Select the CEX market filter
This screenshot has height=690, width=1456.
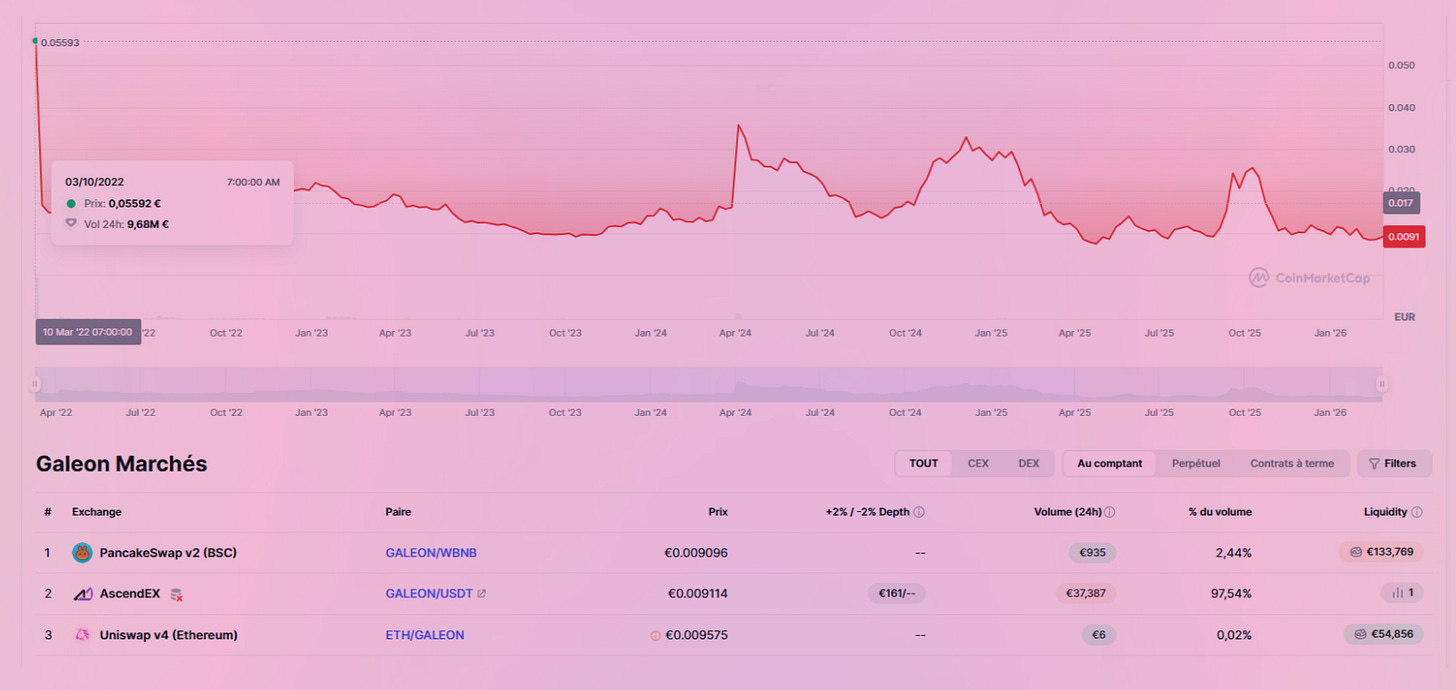click(978, 464)
